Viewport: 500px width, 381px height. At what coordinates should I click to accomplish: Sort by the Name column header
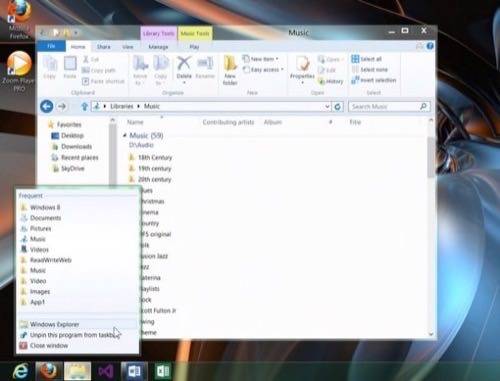[x=135, y=122]
